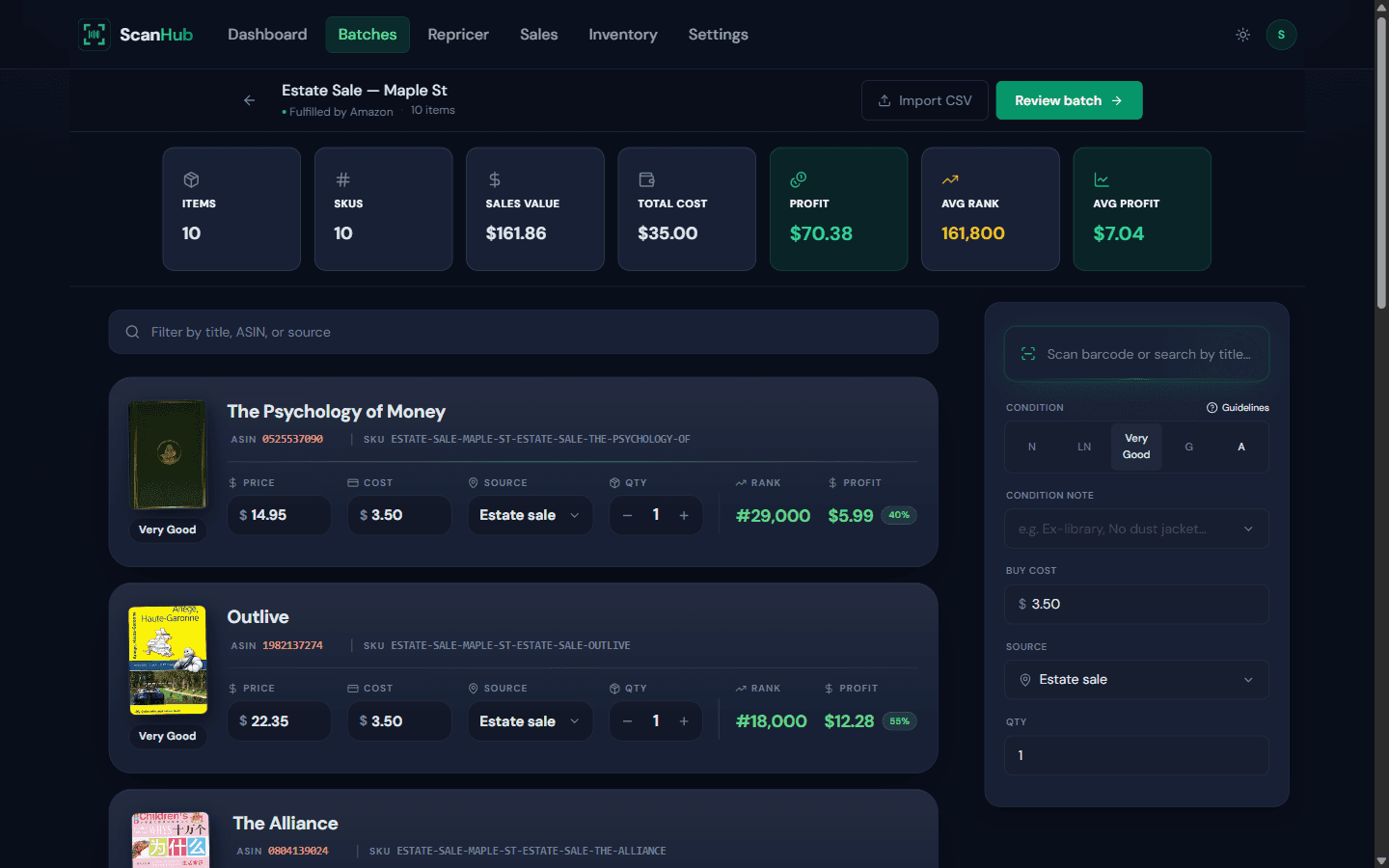Click the location pin icon in Source sidebar field

click(x=1025, y=680)
